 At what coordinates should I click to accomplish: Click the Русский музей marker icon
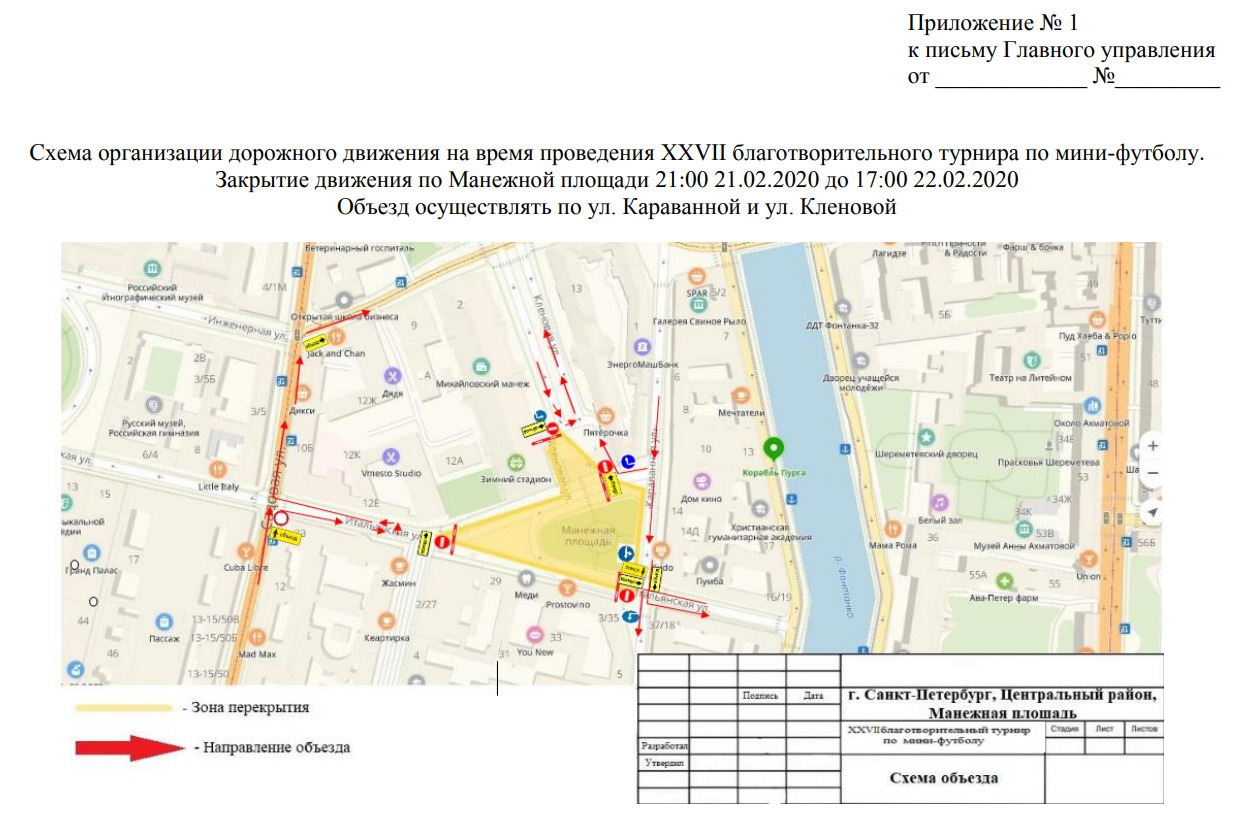tap(153, 406)
